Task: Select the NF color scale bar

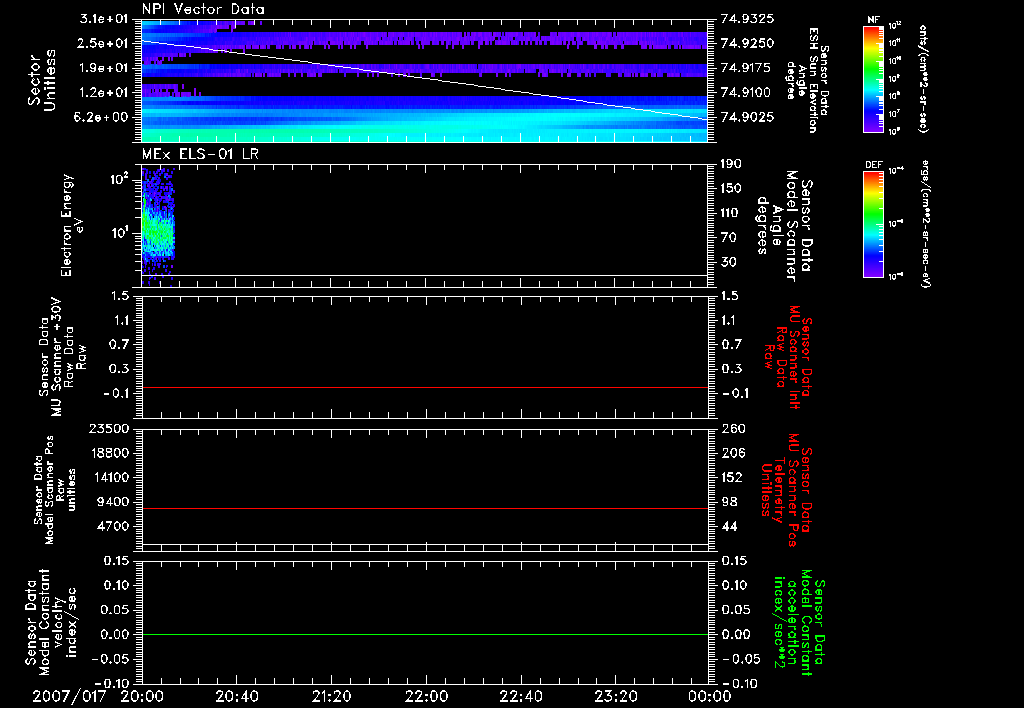Action: [x=873, y=79]
